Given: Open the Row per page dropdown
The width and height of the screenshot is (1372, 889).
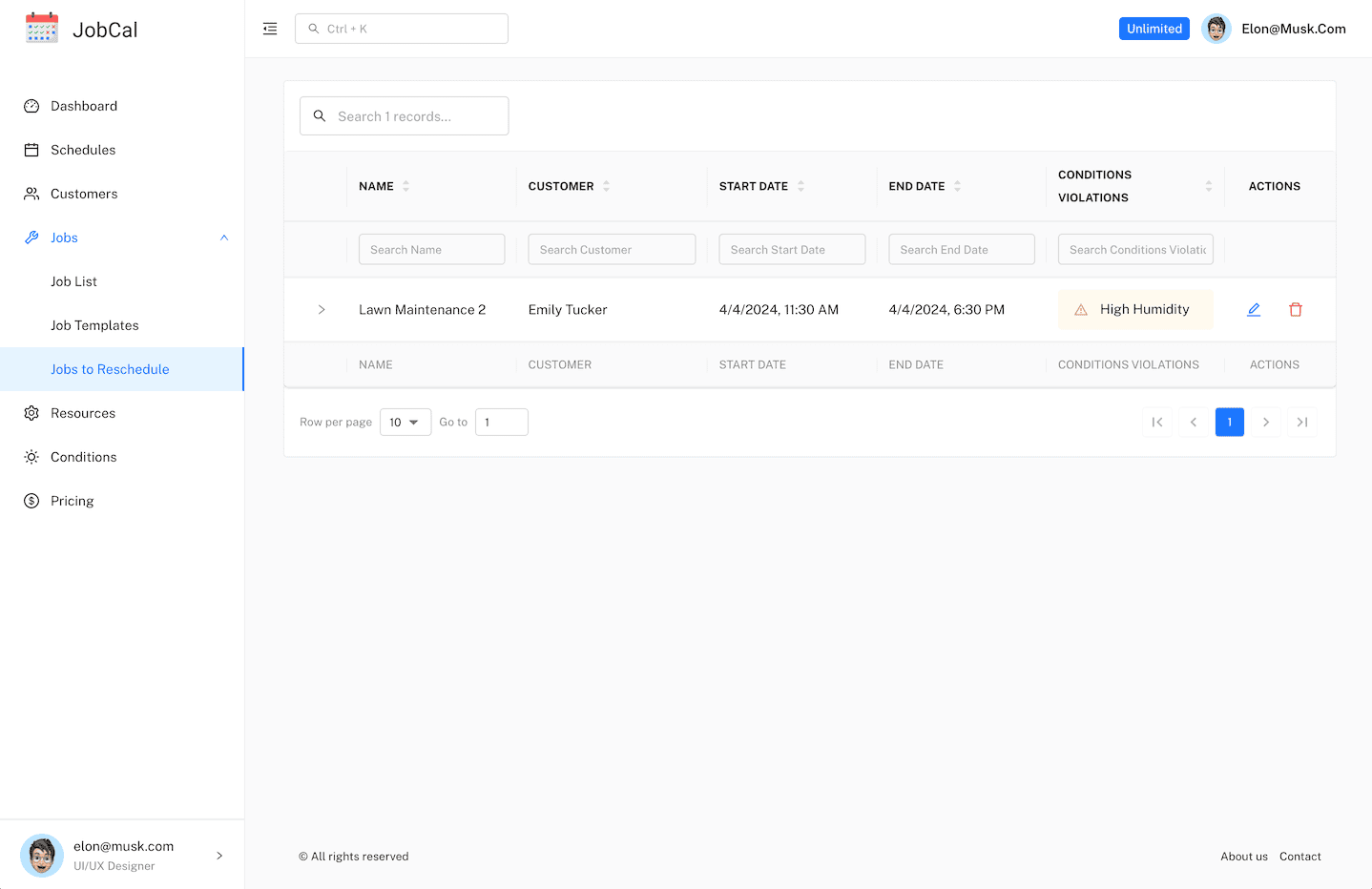Looking at the screenshot, I should point(405,422).
